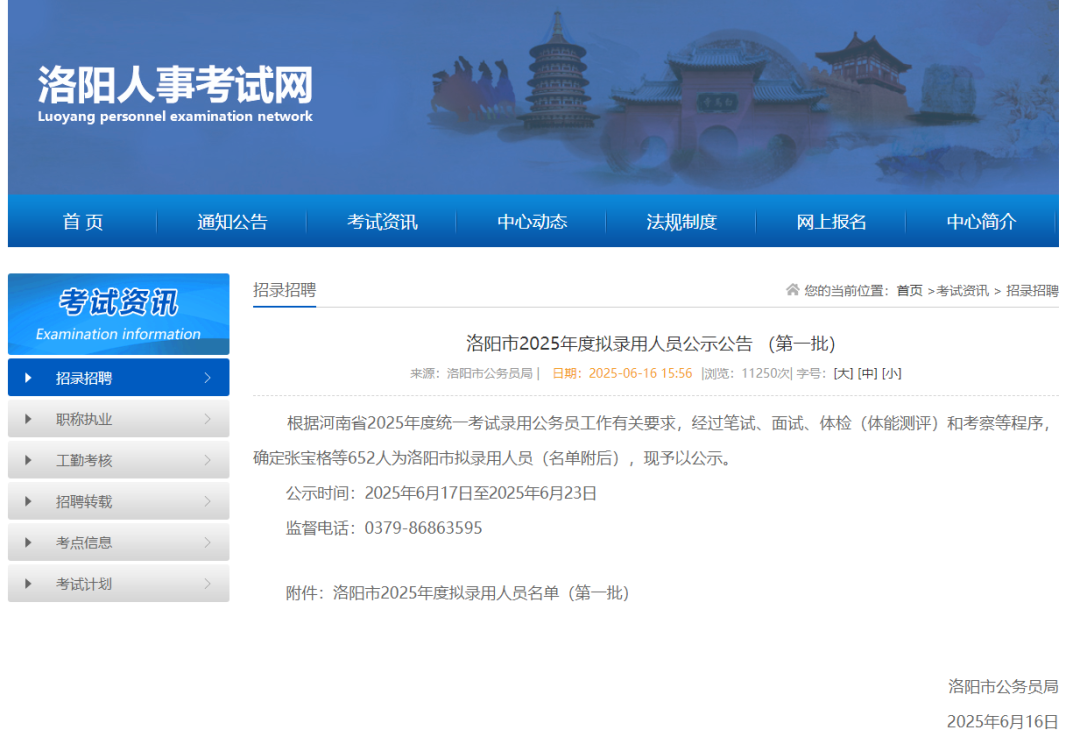Set font size to small [小]
The image size is (1080, 737).
pyautogui.click(x=891, y=373)
